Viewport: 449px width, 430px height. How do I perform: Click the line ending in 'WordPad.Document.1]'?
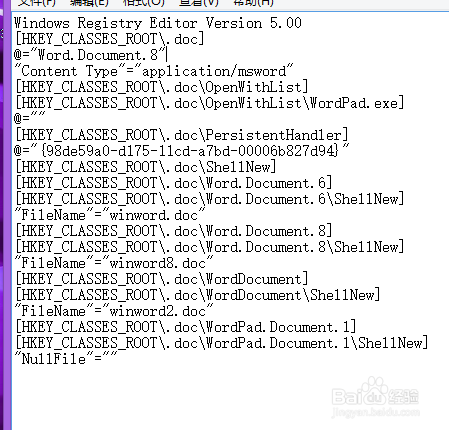[x=186, y=327]
